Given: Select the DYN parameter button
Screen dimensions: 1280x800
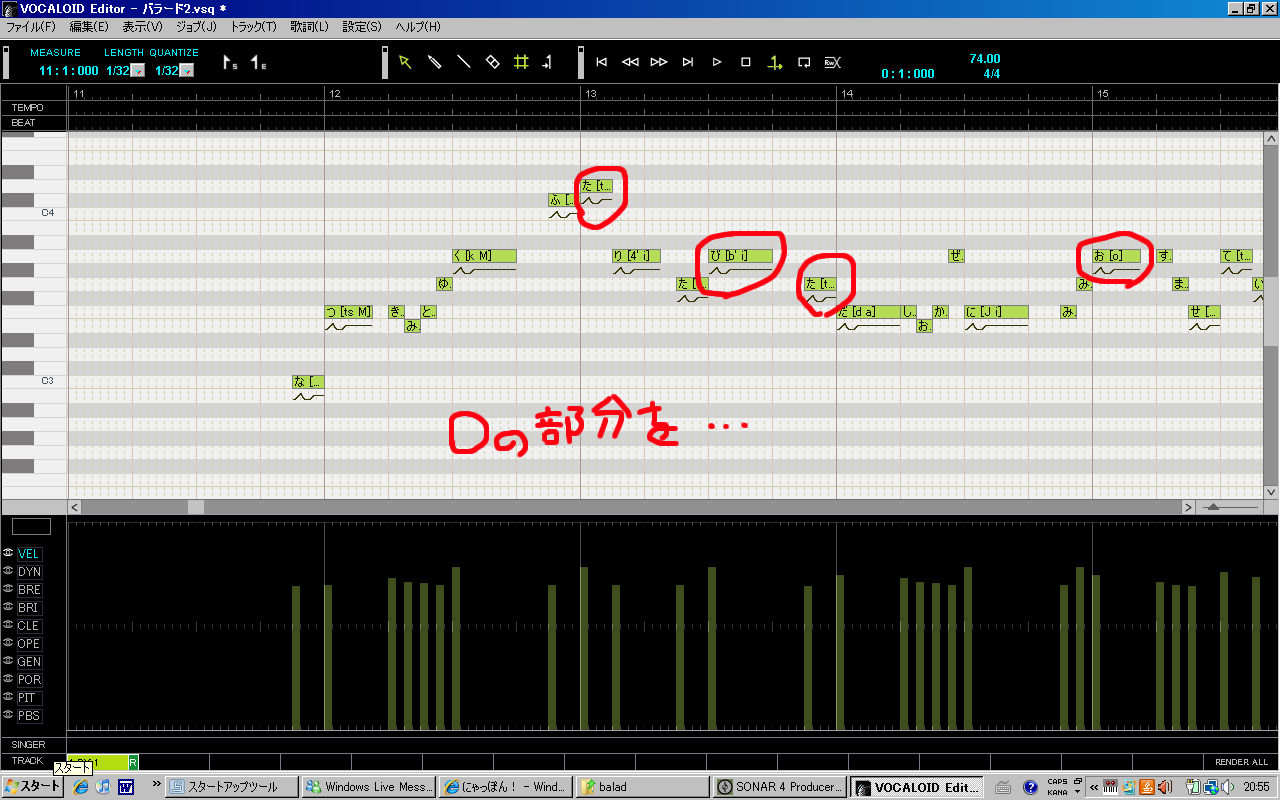Looking at the screenshot, I should pyautogui.click(x=29, y=572).
